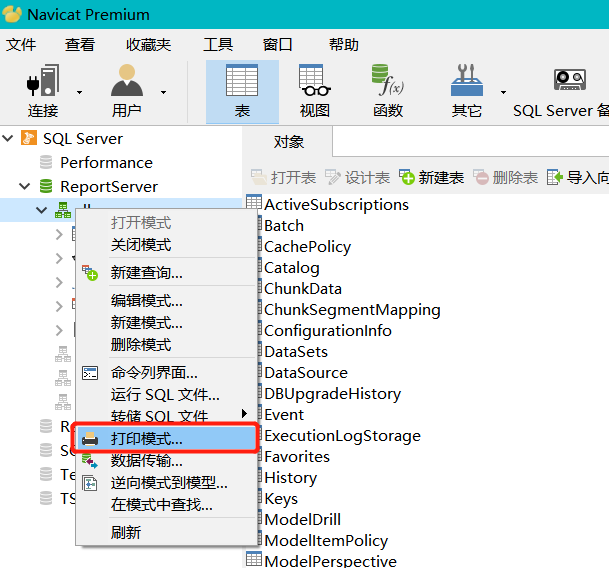Select the Batch table

click(284, 226)
